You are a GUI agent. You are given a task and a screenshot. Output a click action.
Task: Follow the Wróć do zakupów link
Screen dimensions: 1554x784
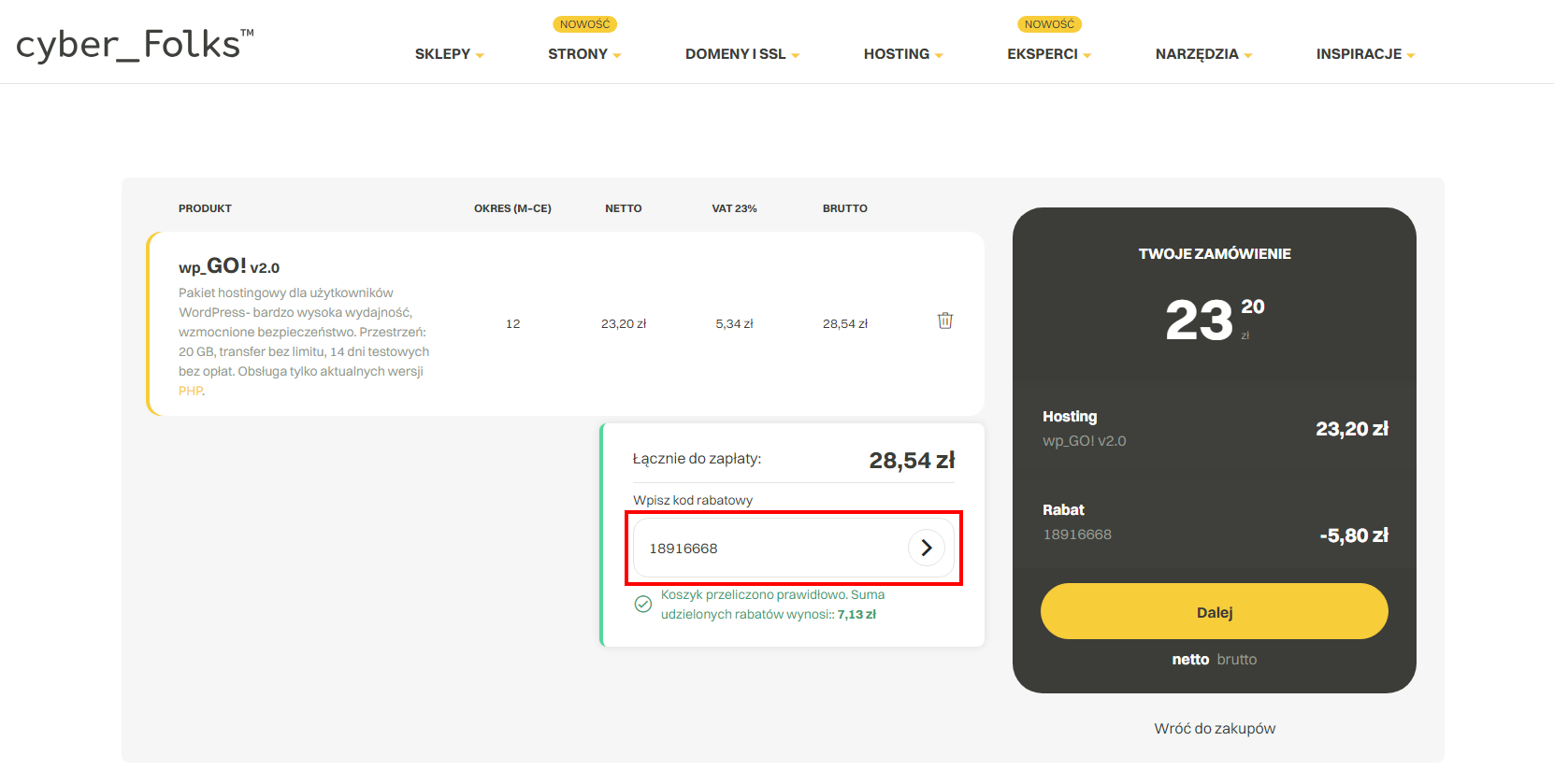coord(1215,729)
